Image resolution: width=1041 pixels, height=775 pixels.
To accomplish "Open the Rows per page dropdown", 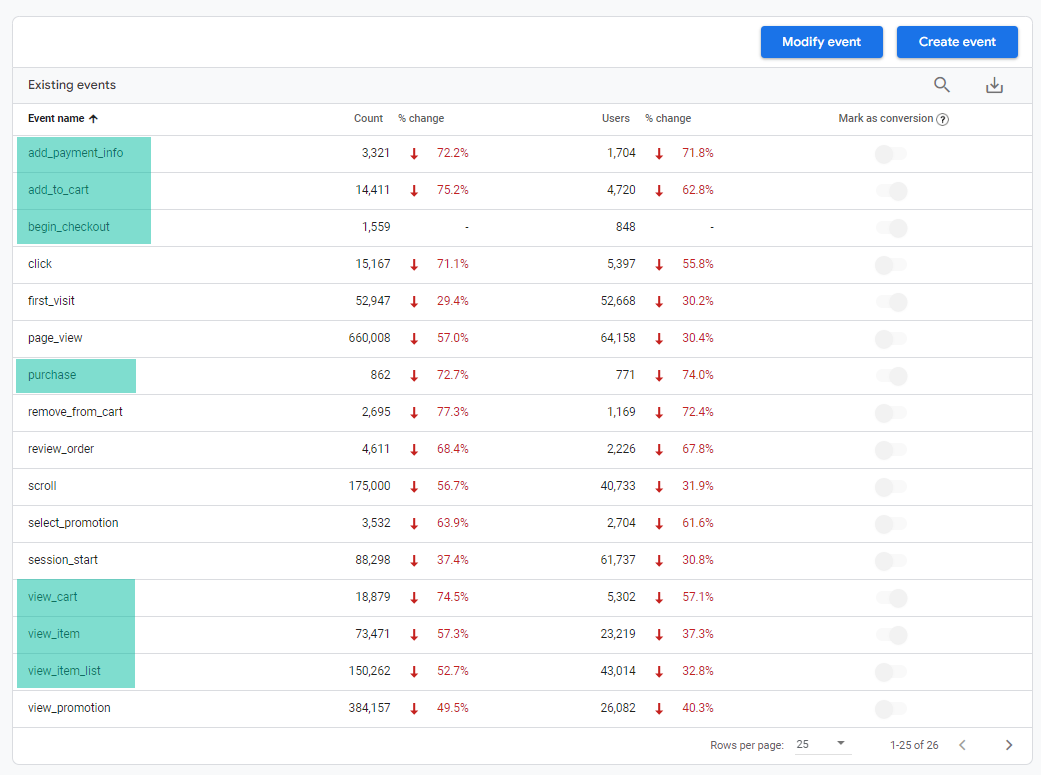I will pyautogui.click(x=822, y=744).
